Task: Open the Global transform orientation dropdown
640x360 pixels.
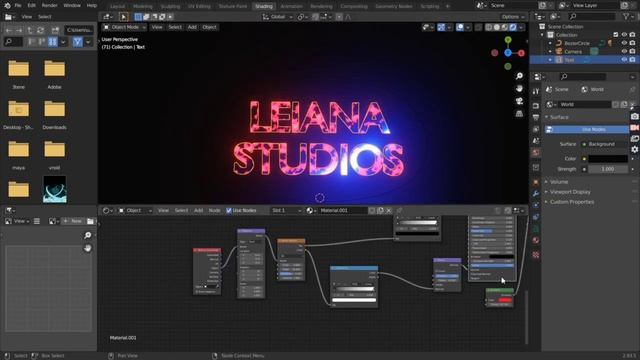Action: click(278, 17)
